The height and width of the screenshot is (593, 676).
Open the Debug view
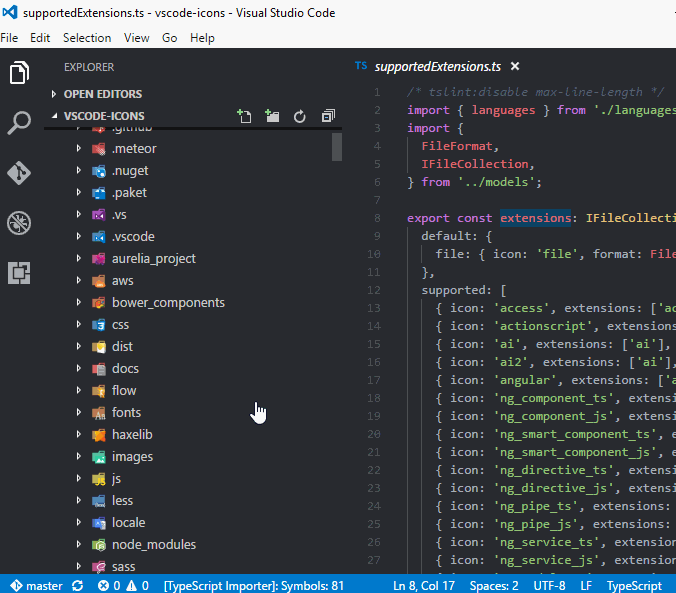[19, 223]
